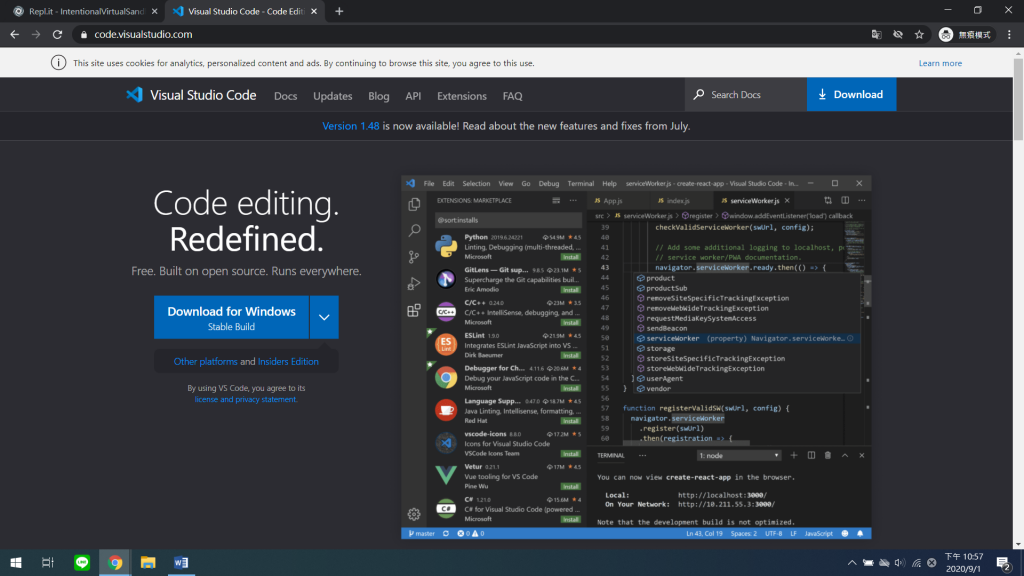Click the Extensions icon in activity bar
The image size is (1024, 576).
(414, 310)
